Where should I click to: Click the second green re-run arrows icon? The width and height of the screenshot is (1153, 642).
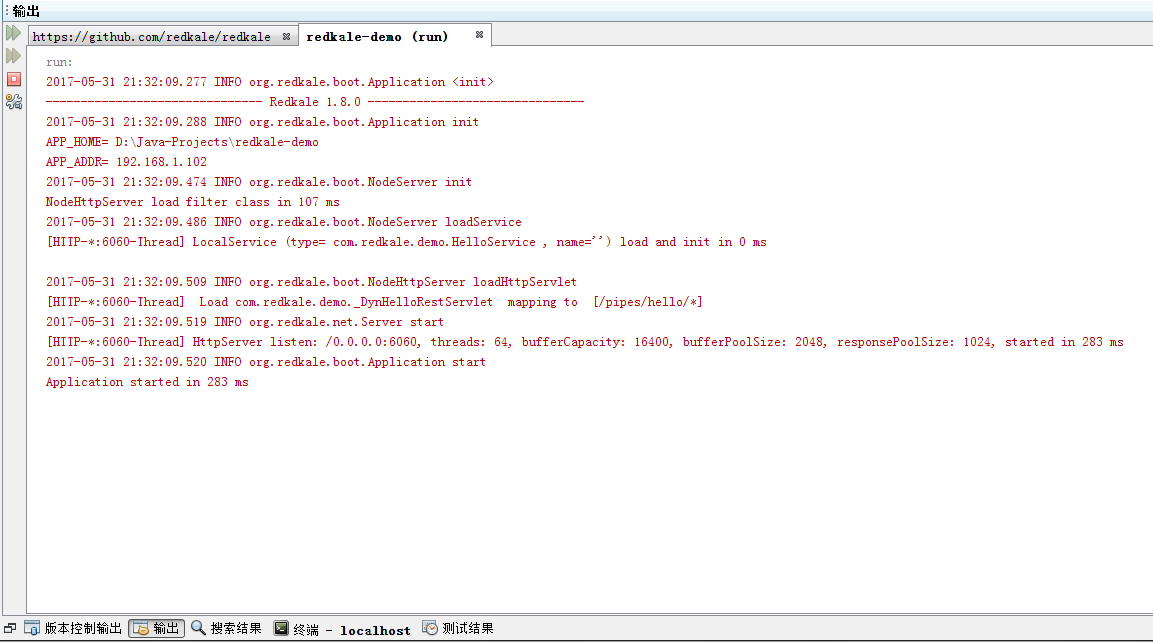pos(13,55)
